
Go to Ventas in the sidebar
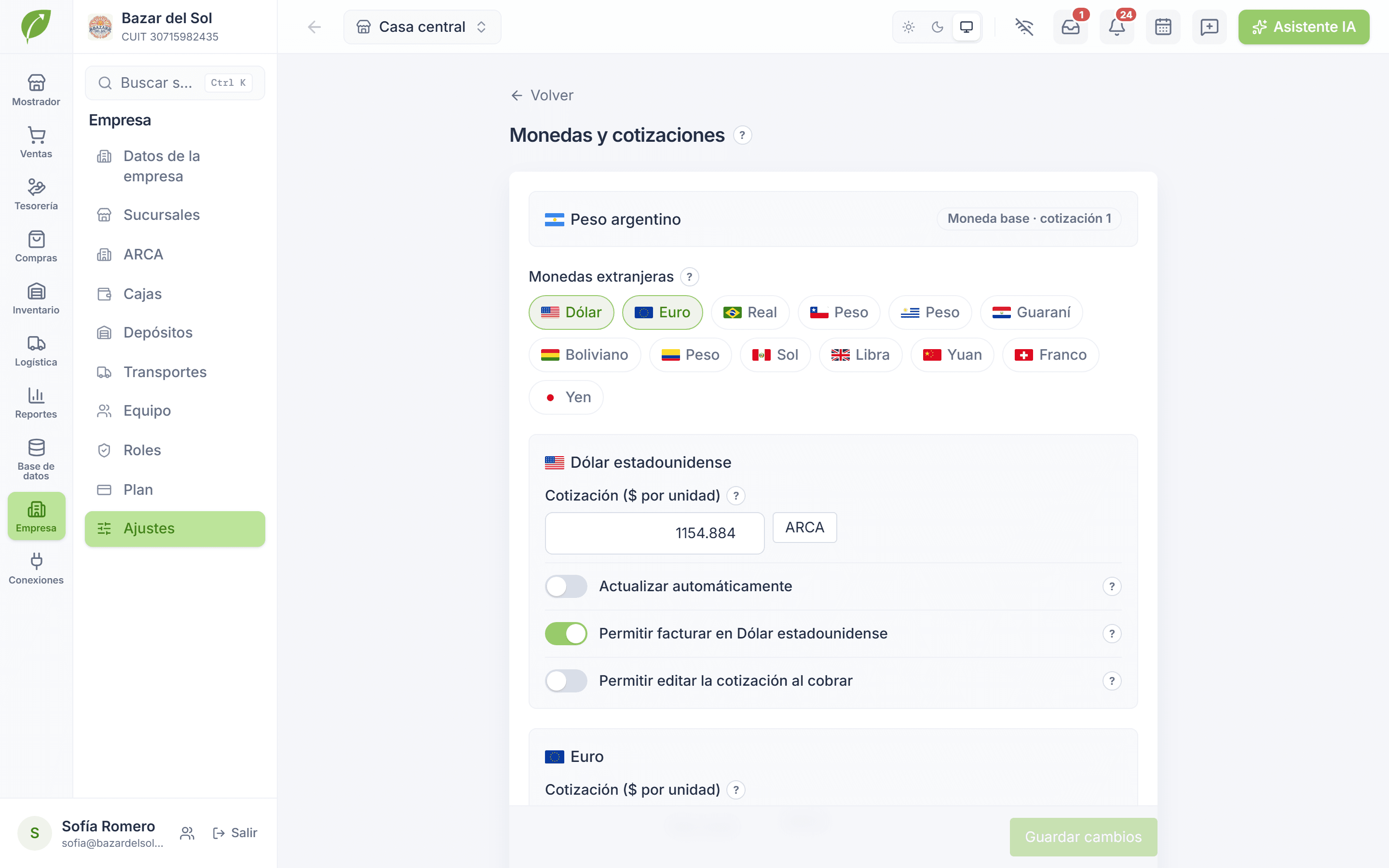(x=36, y=142)
